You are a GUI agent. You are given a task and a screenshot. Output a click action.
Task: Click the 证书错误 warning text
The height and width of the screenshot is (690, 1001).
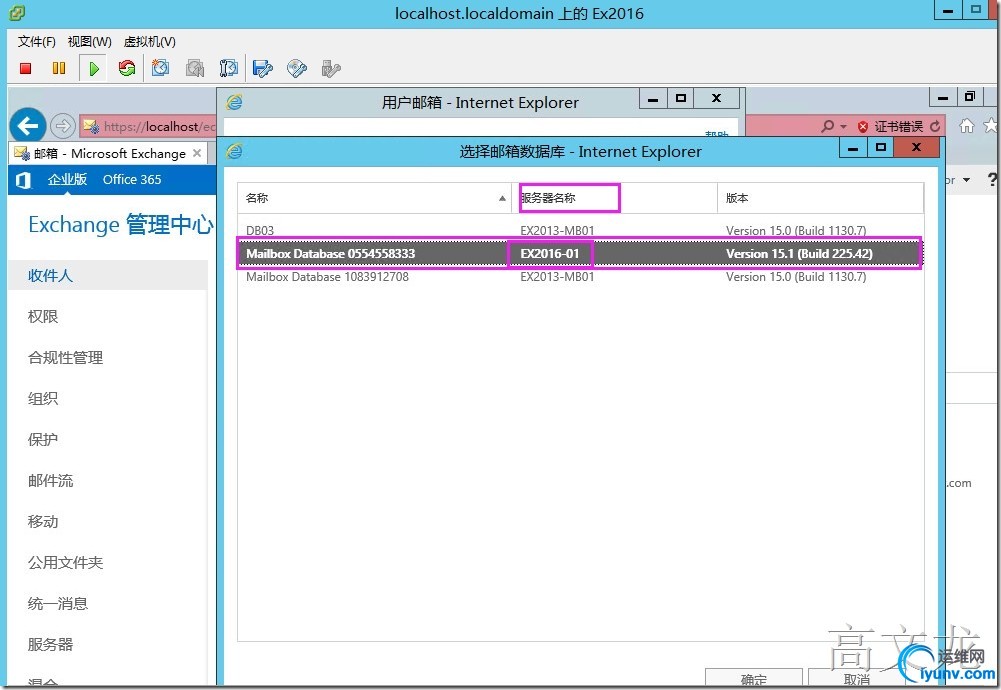899,126
